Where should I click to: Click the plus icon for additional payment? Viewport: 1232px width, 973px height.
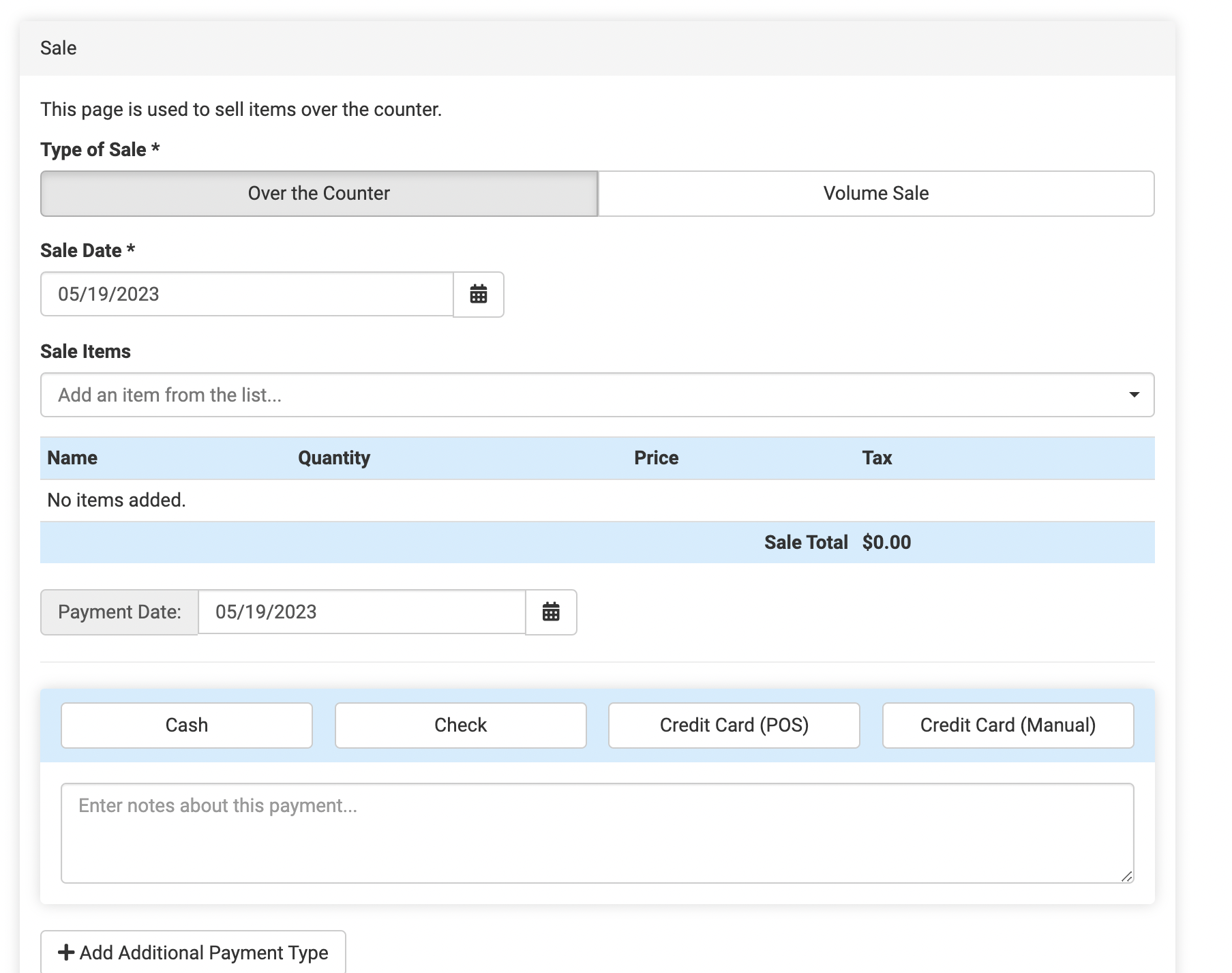(x=66, y=952)
